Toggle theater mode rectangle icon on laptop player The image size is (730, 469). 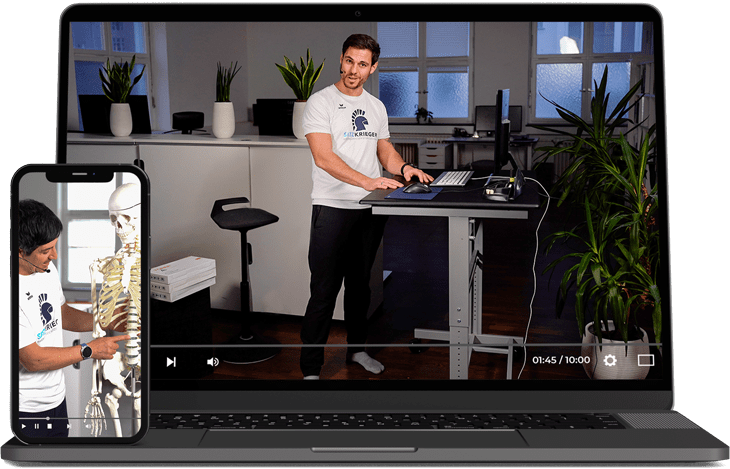645,359
